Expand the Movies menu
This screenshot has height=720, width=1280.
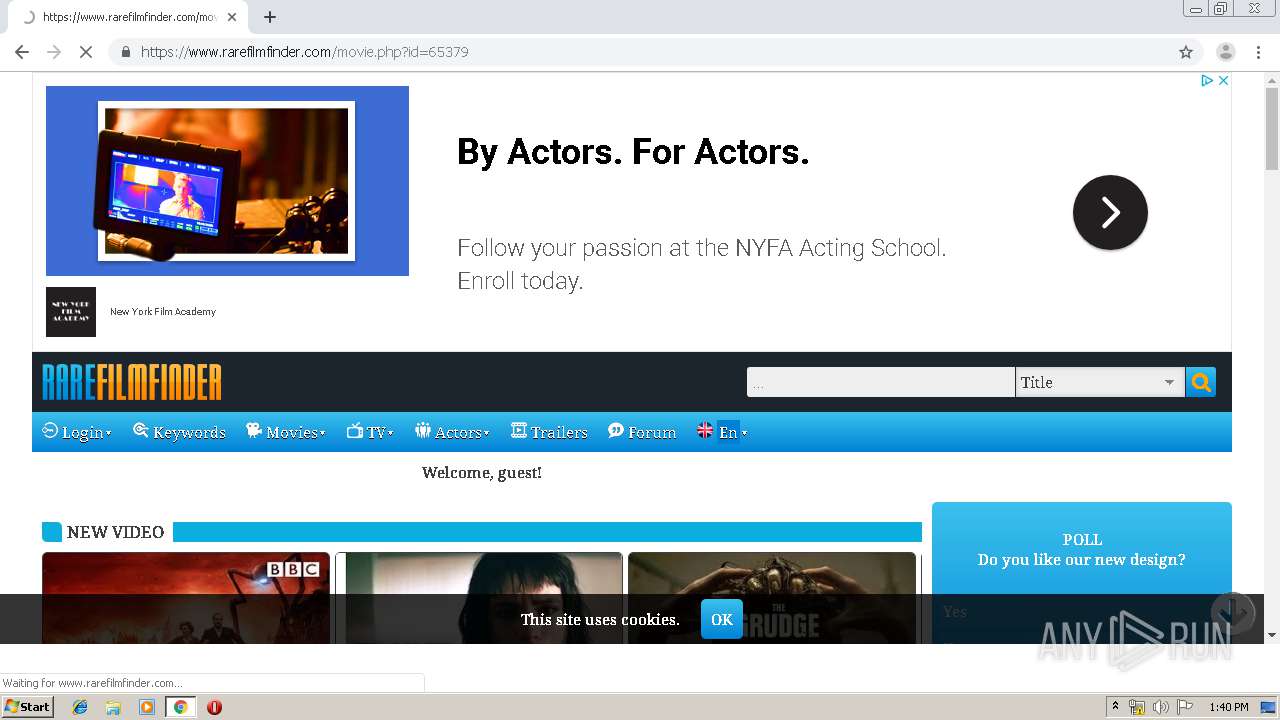click(x=286, y=432)
